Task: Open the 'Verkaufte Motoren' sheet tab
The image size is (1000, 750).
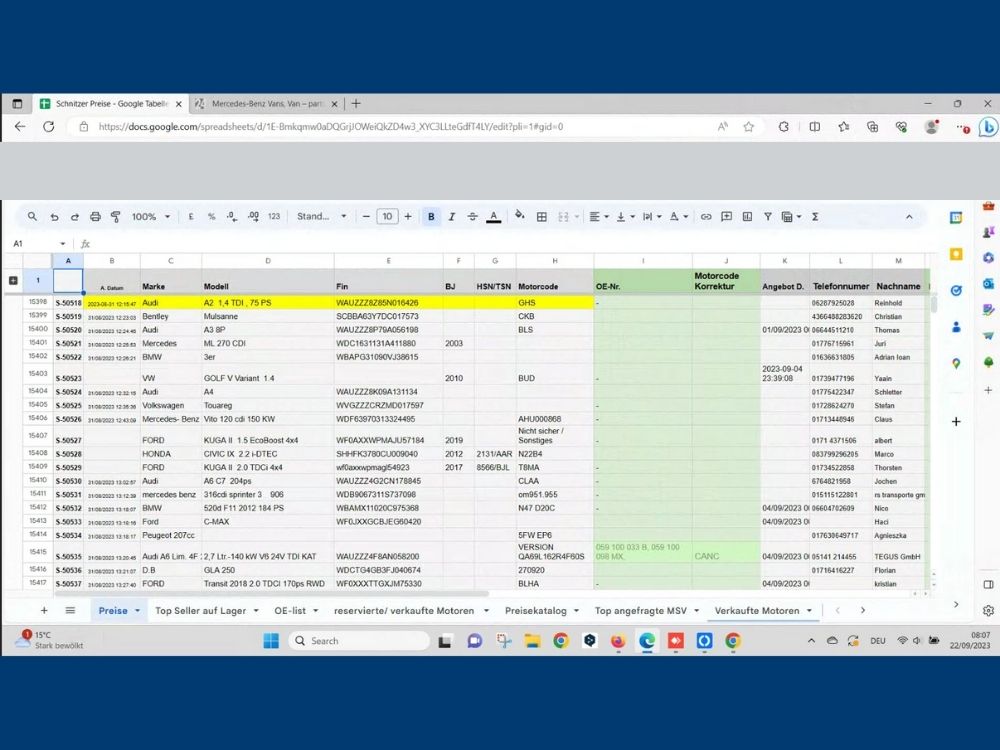Action: (x=756, y=610)
